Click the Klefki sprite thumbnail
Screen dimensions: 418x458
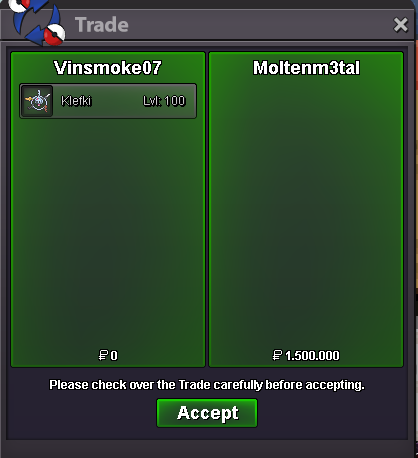click(37, 101)
